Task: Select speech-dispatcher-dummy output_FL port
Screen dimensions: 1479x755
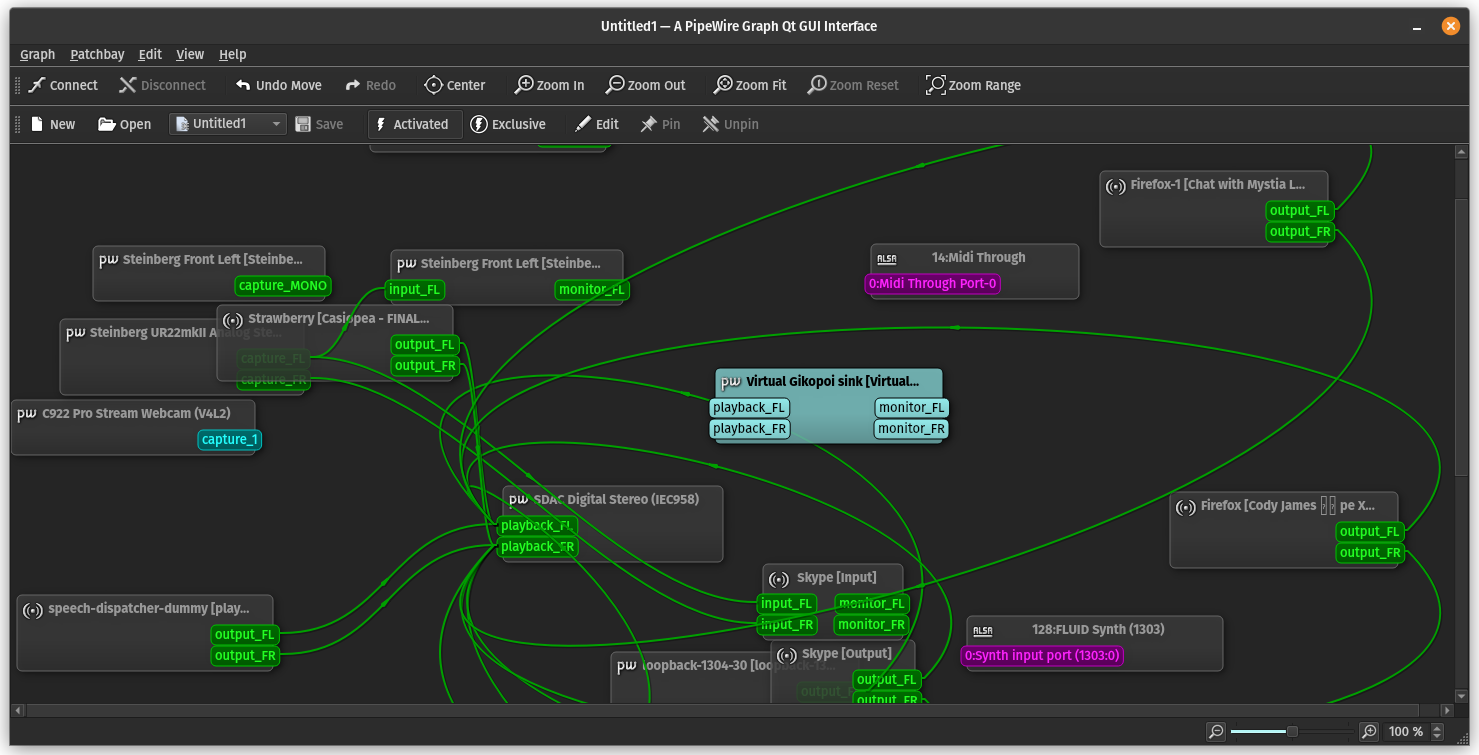Action: coord(245,635)
